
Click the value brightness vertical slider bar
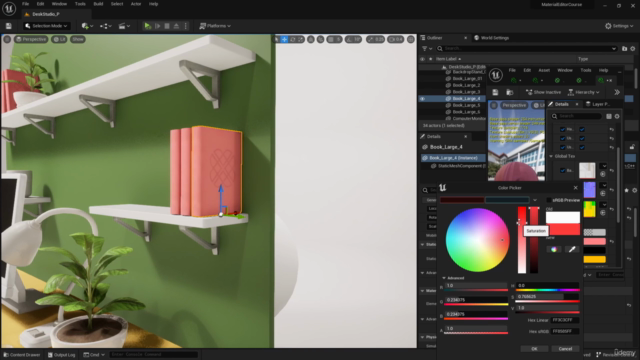point(534,240)
